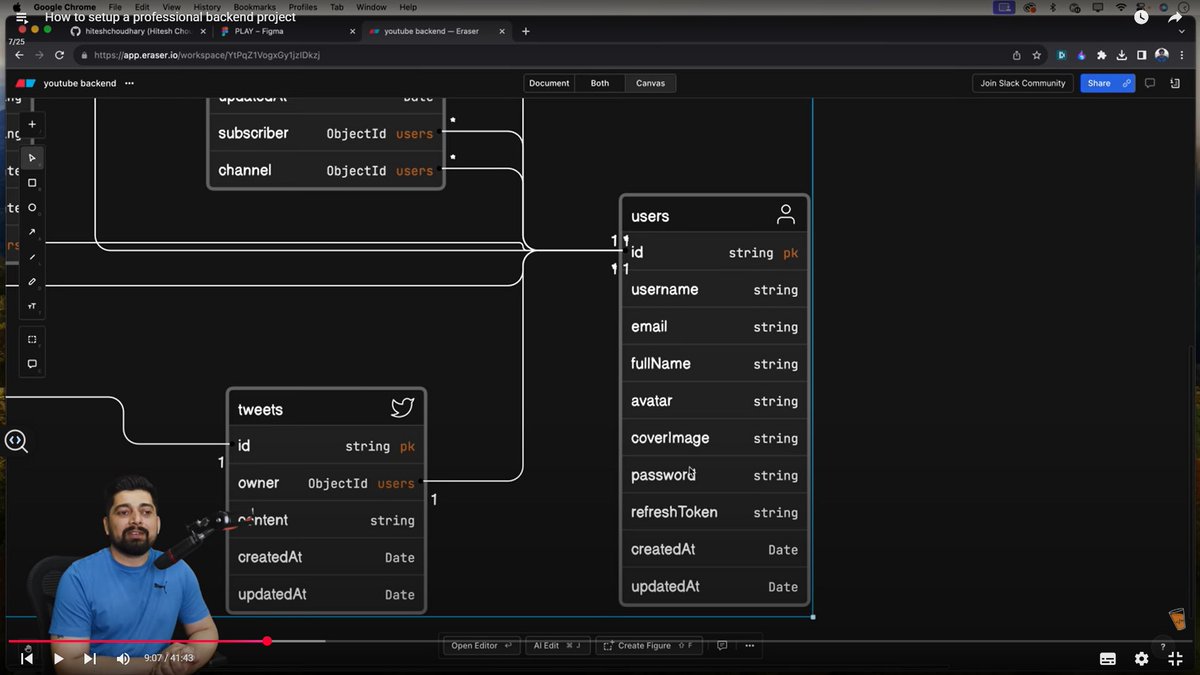
Task: Click the Watch Later clock icon
Action: [1141, 17]
